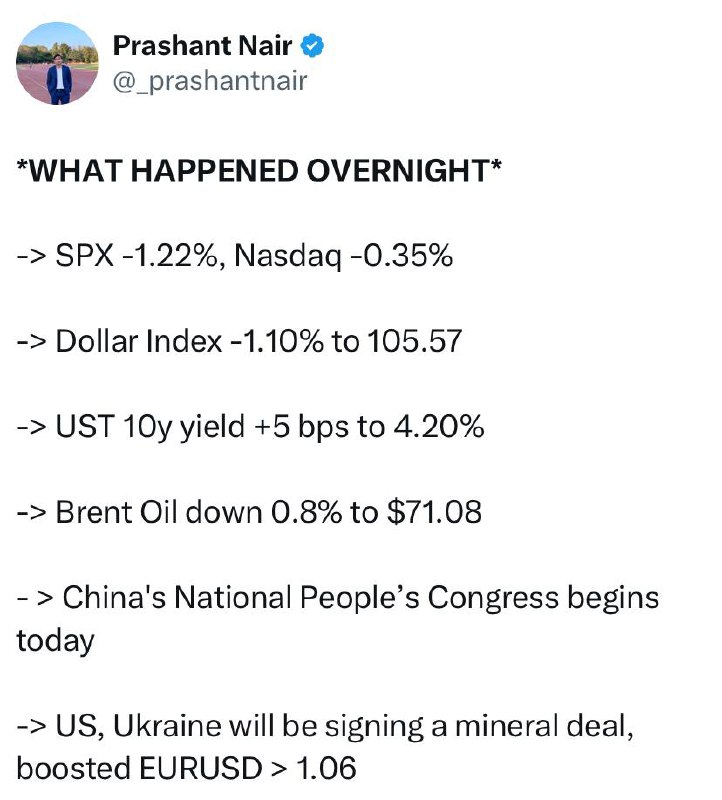722x800 pixels.
Task: Open the Prashant Nair display name
Action: point(202,45)
